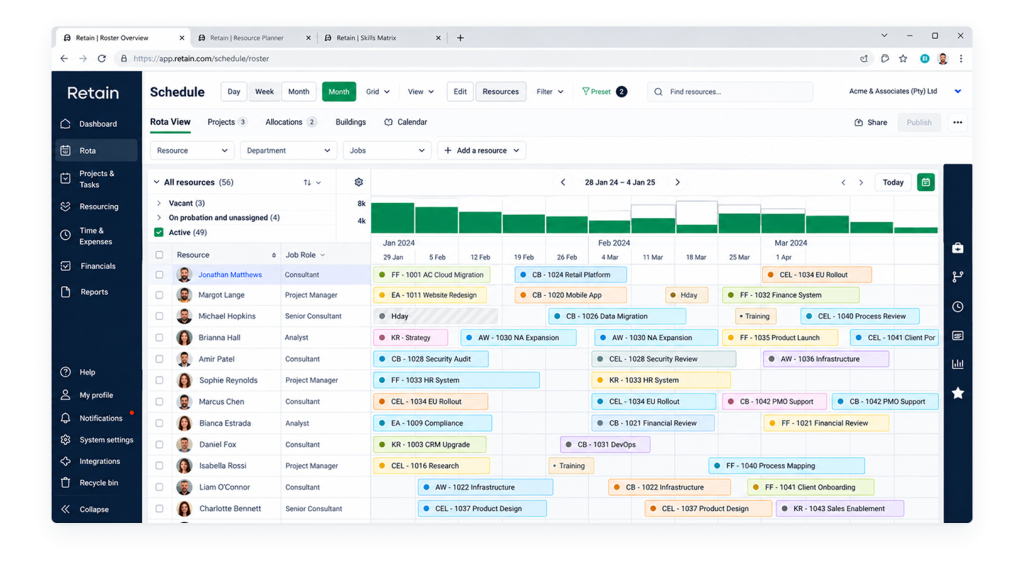
Task: Click the Share button
Action: [871, 122]
